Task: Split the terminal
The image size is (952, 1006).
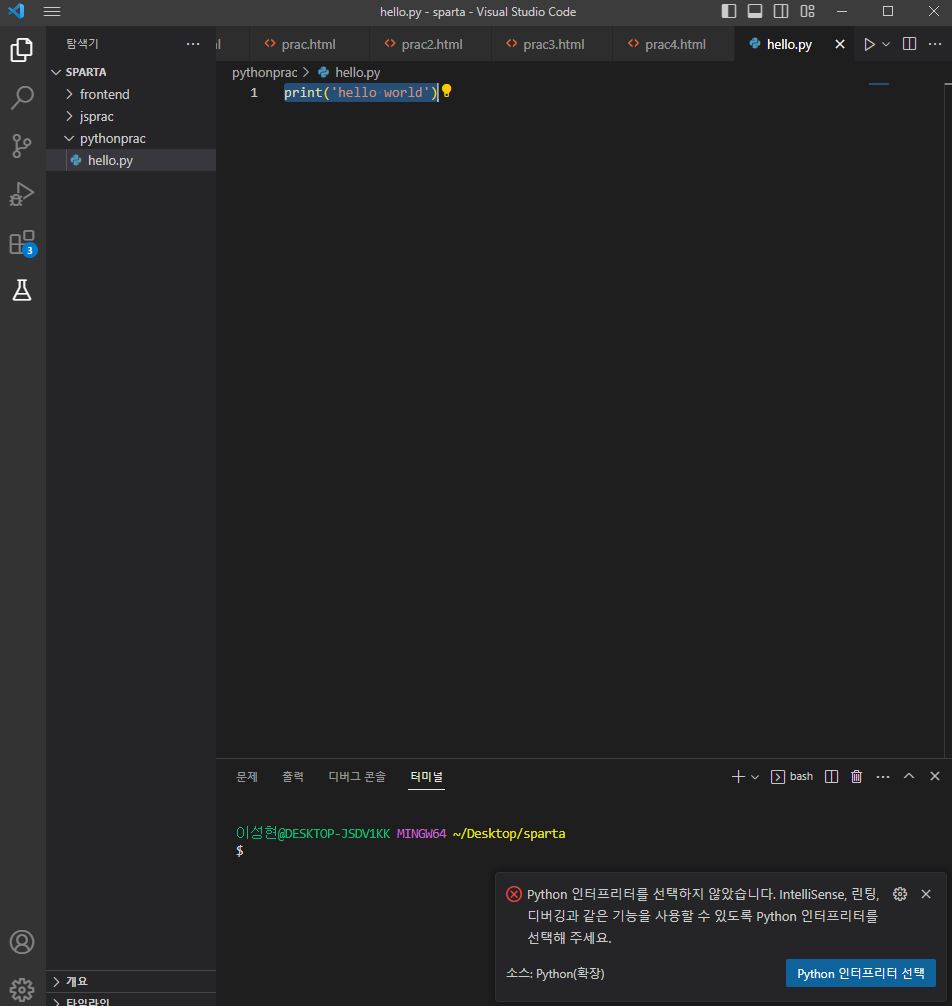Action: point(831,776)
